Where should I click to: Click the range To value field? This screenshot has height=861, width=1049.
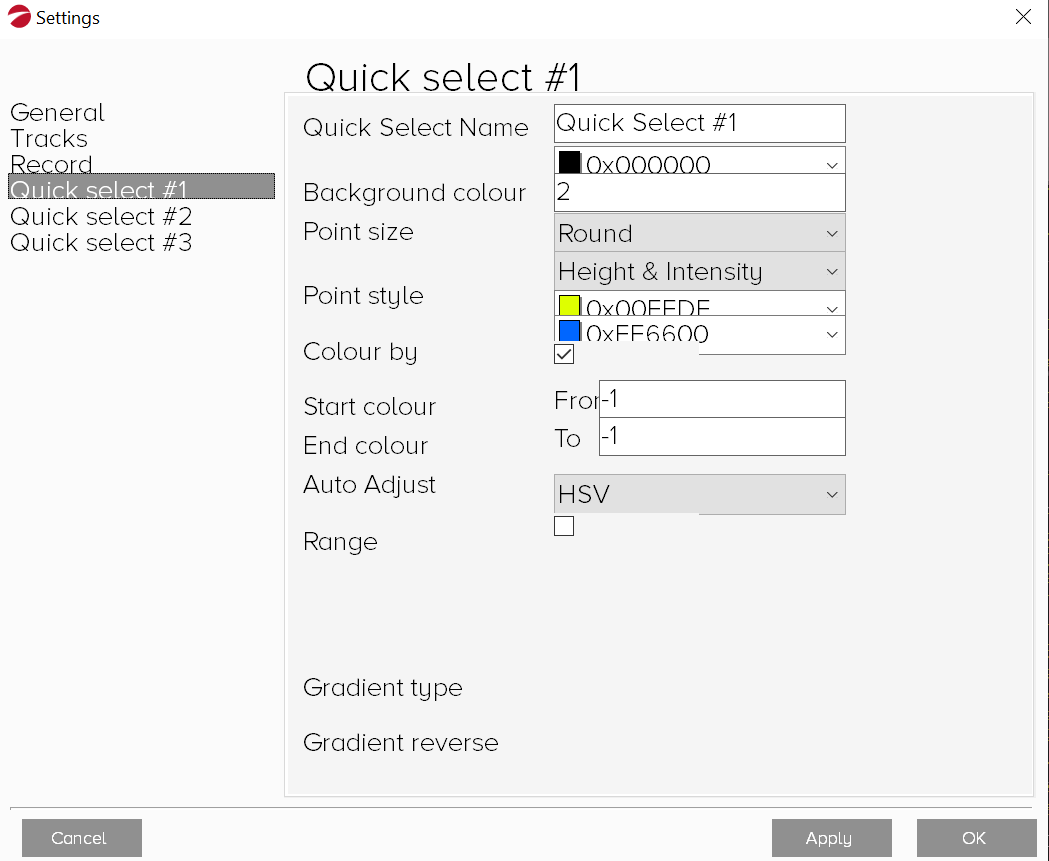click(721, 437)
